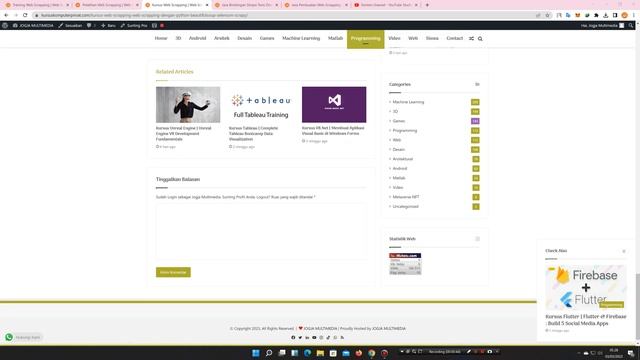The height and width of the screenshot is (360, 640).
Task: Open Windows notification center
Action: coord(631,353)
